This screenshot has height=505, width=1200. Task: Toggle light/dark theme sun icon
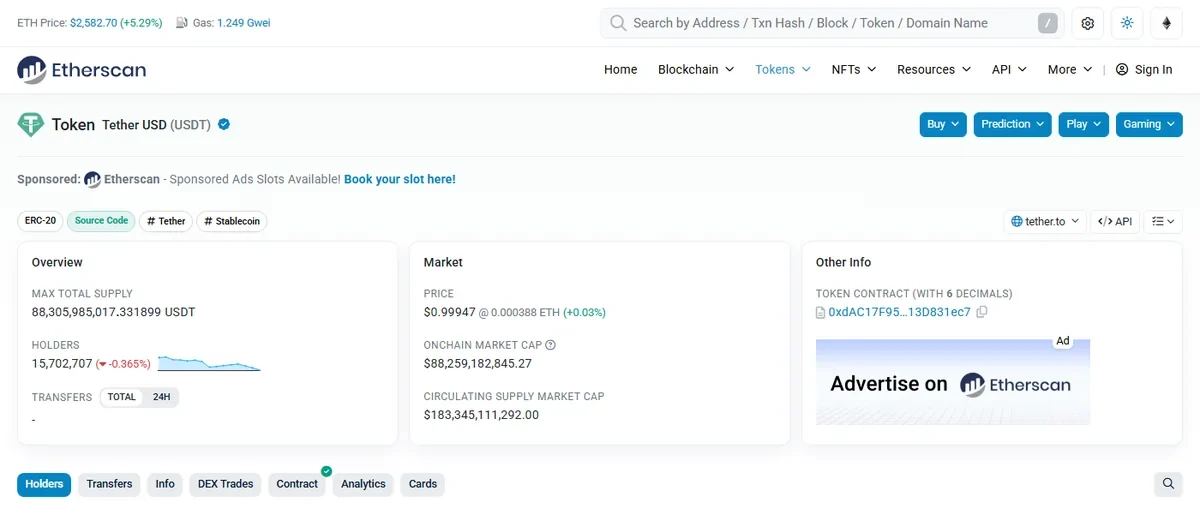pos(1127,23)
